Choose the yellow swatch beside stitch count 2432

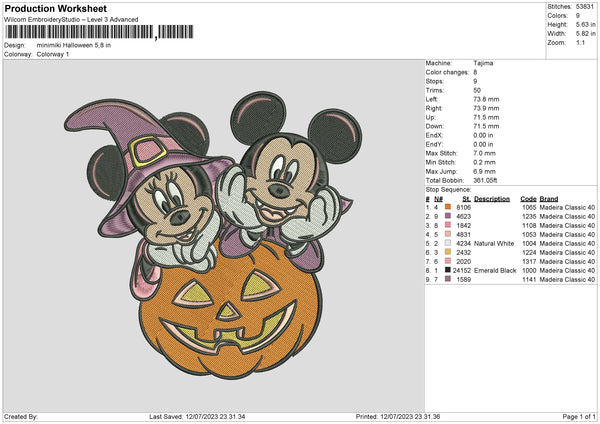[448, 252]
